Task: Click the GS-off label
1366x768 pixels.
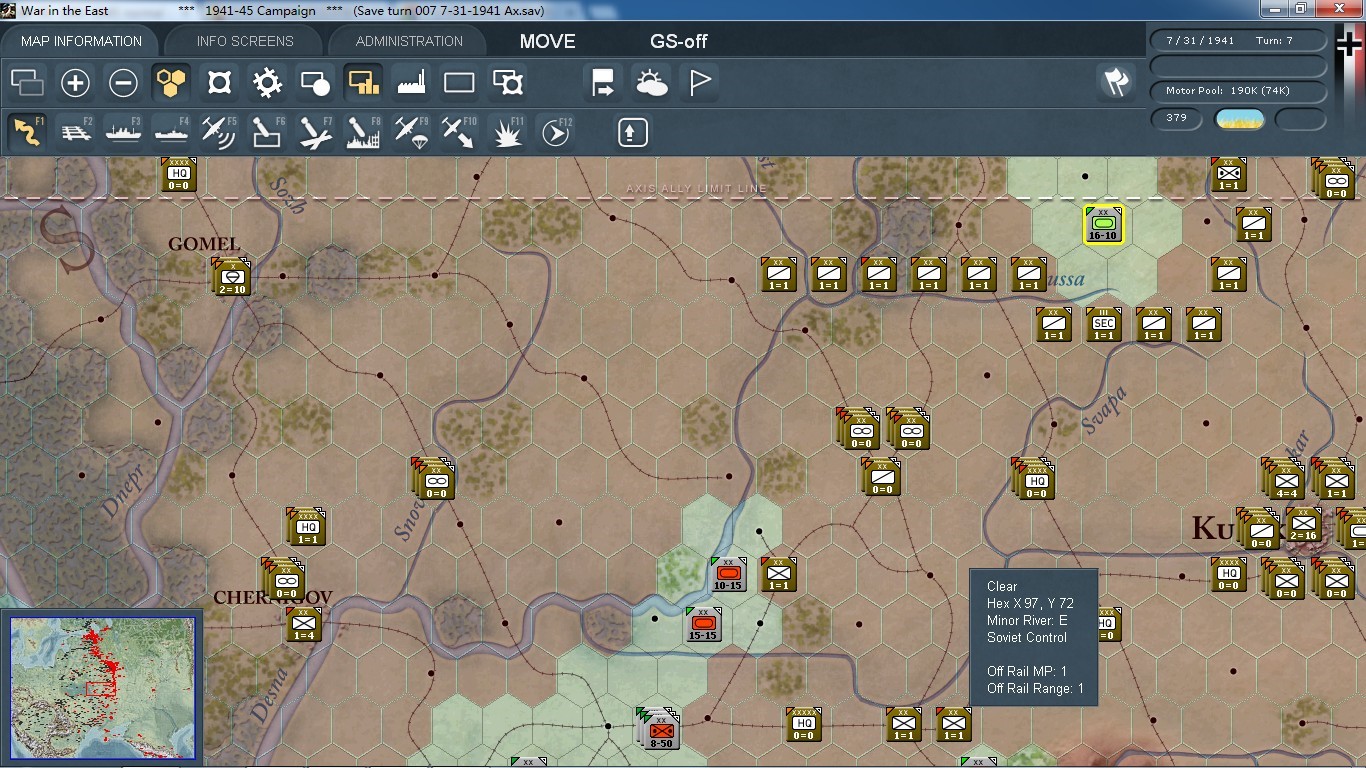Action: coord(679,41)
